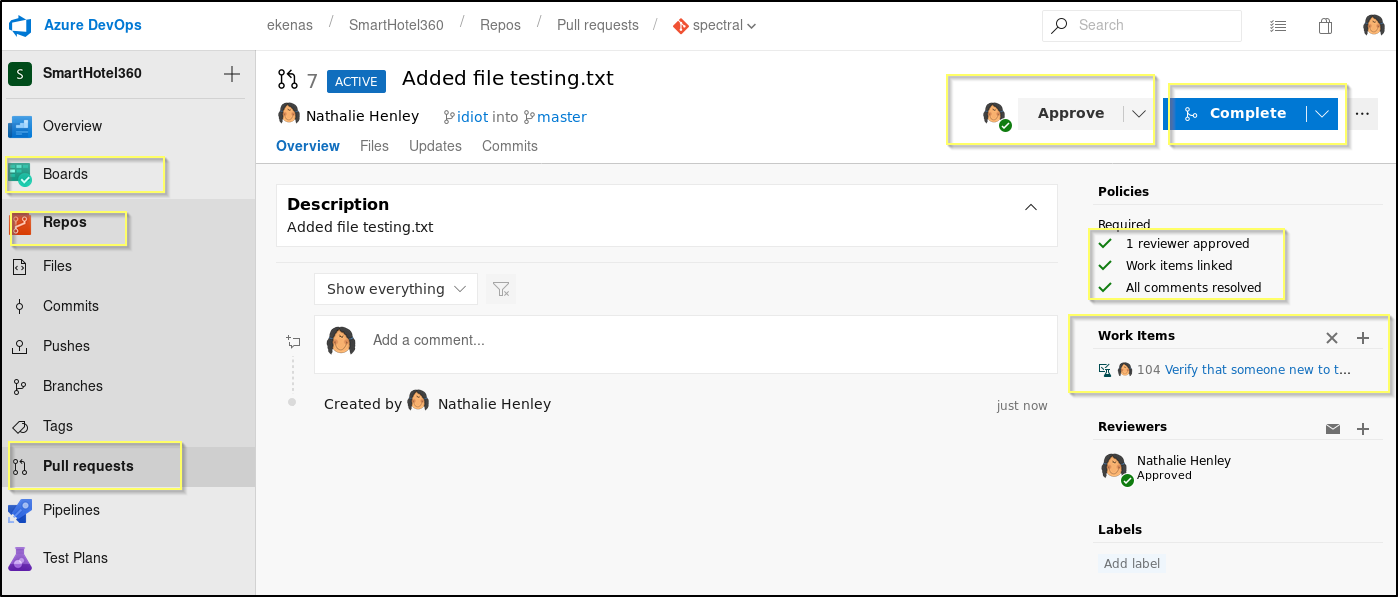Image resolution: width=1398 pixels, height=597 pixels.
Task: Add a work item with plus icon
Action: click(x=1362, y=338)
